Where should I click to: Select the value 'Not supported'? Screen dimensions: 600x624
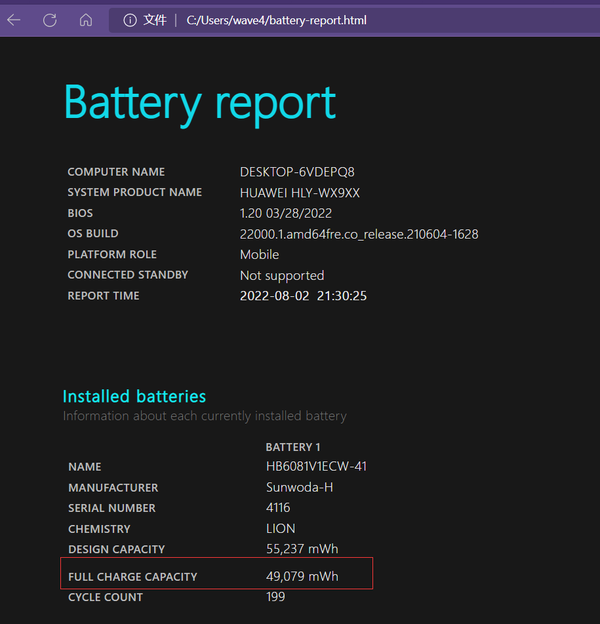pyautogui.click(x=282, y=275)
